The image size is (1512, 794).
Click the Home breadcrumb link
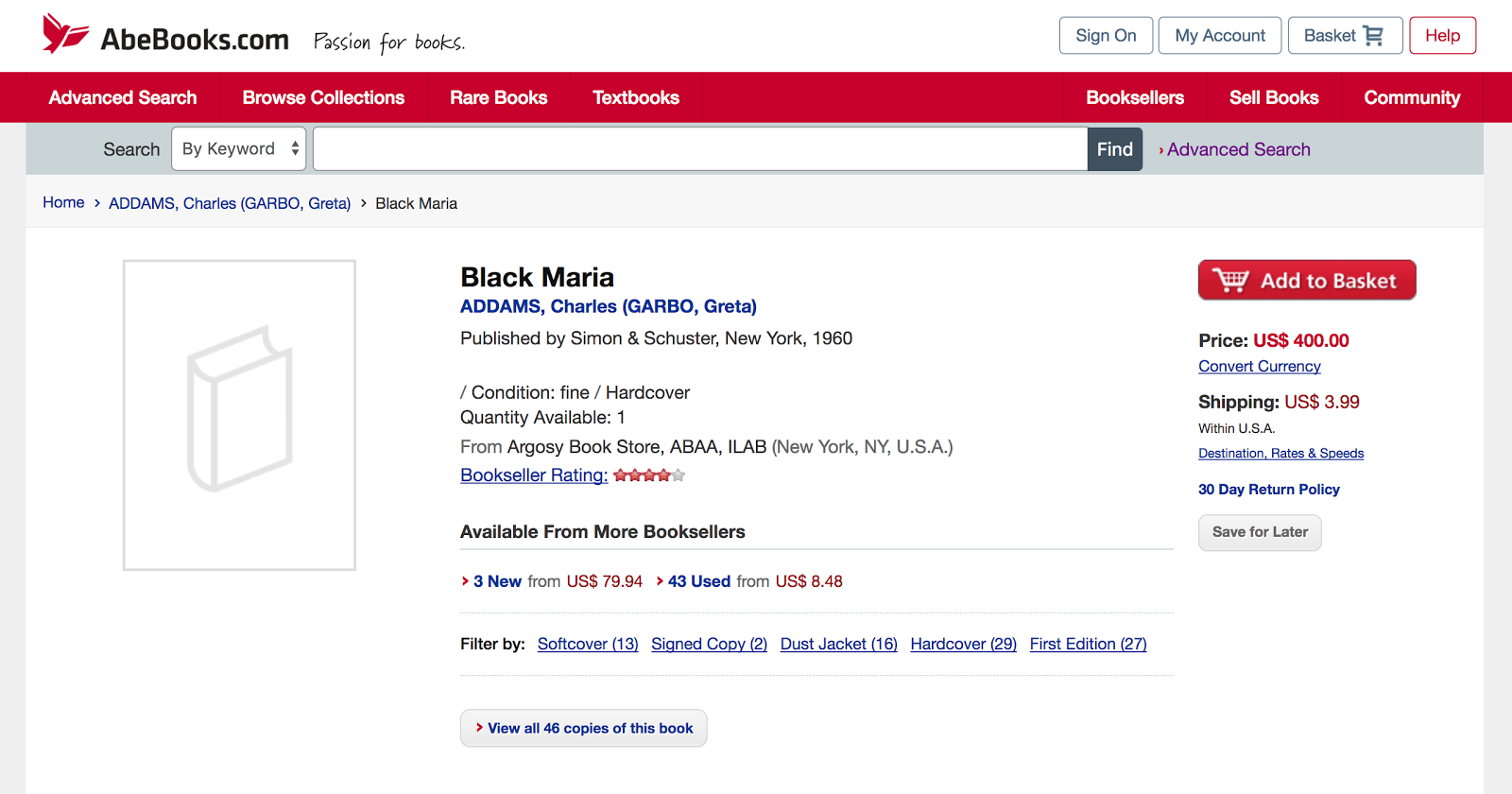(63, 202)
